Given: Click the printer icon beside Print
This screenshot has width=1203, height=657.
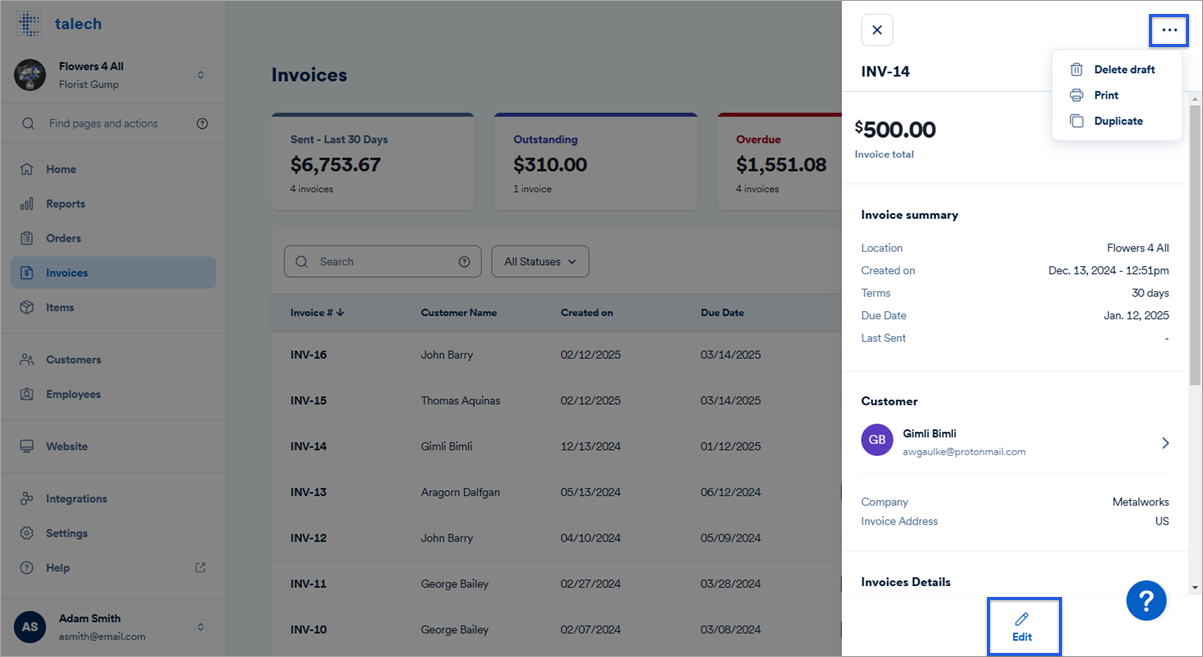Looking at the screenshot, I should [1076, 95].
